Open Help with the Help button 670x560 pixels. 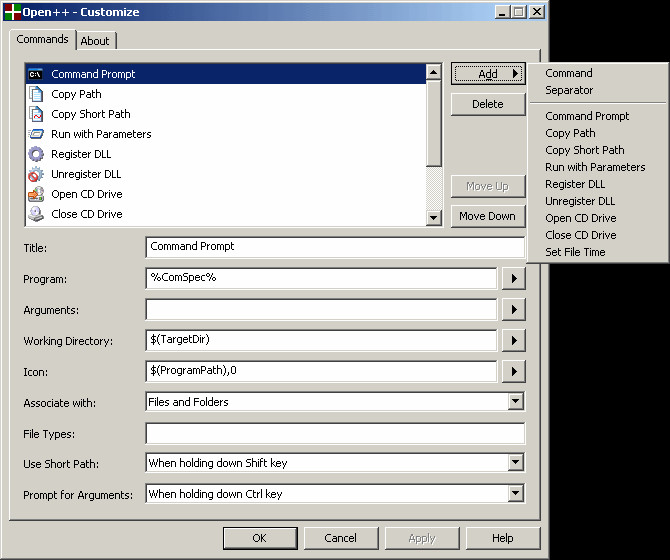503,538
